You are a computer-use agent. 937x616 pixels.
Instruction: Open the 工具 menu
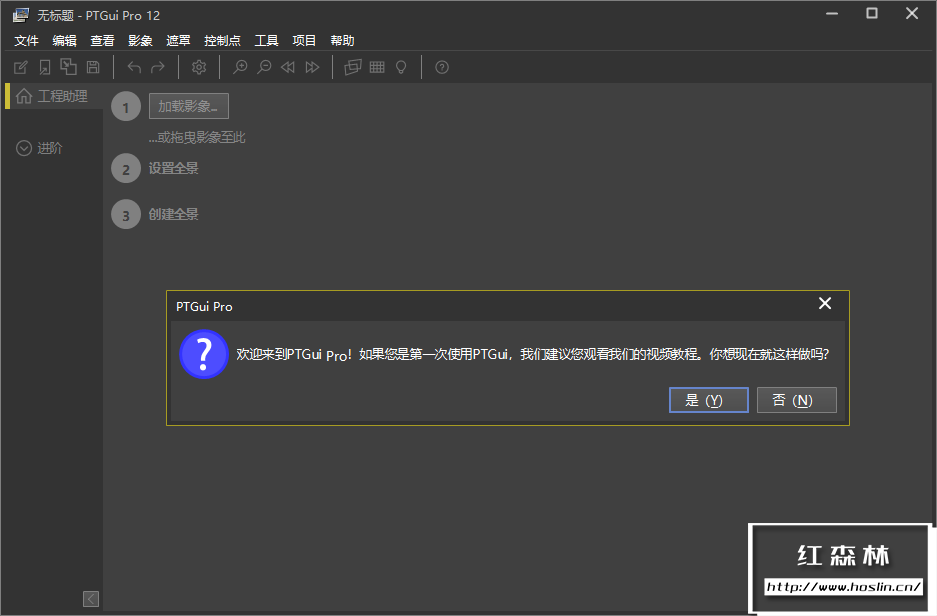(267, 41)
